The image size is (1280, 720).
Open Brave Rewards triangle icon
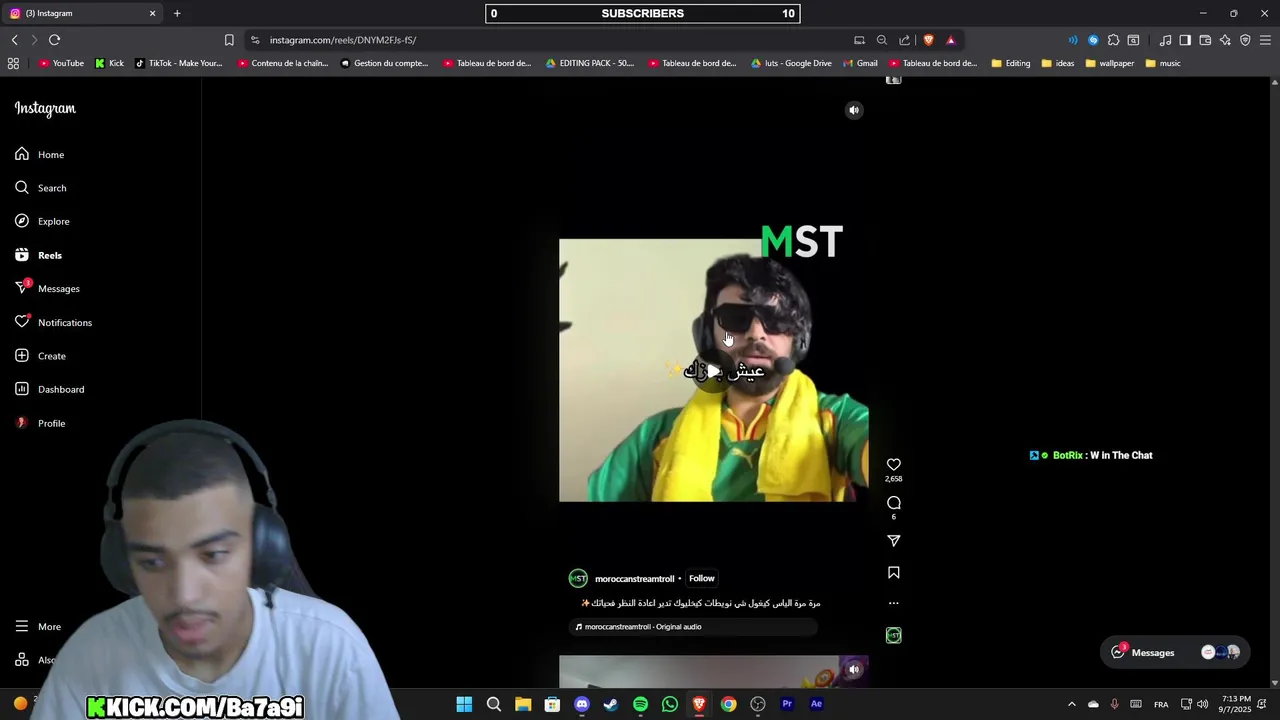tap(951, 40)
